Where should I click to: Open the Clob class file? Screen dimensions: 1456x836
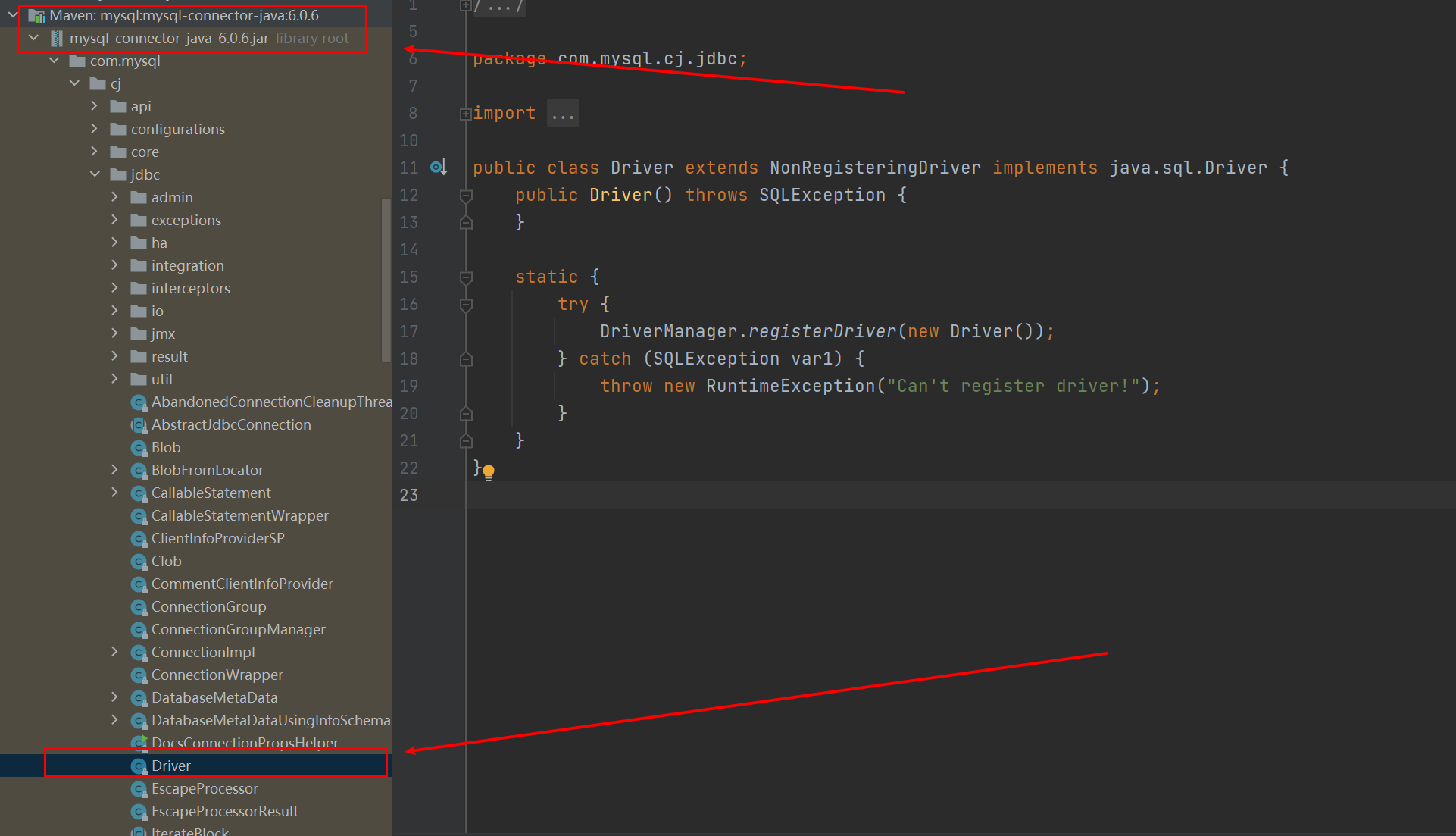click(x=166, y=561)
